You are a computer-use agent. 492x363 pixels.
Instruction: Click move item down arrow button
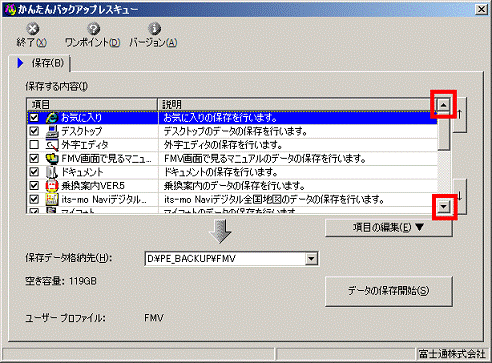click(460, 197)
